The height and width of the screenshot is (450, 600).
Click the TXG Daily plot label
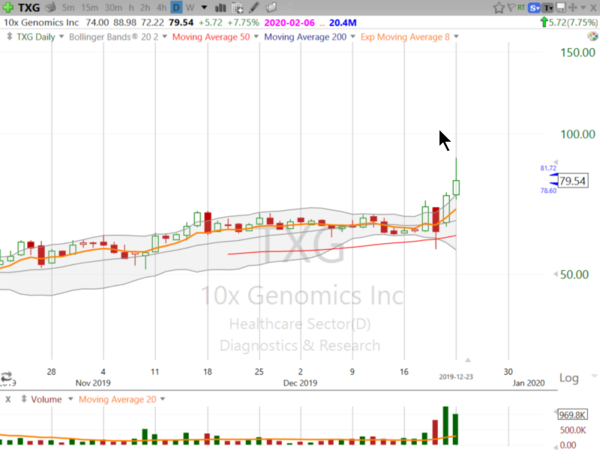pos(36,37)
